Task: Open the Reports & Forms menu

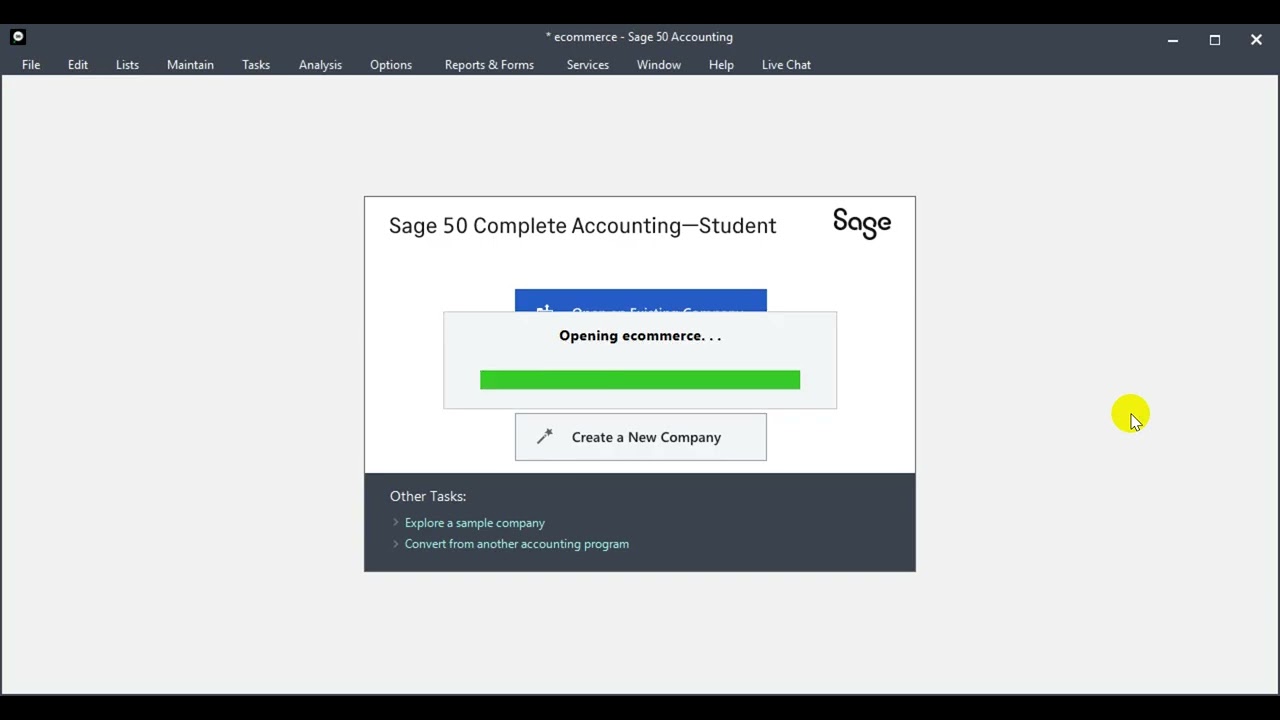Action: coord(489,65)
